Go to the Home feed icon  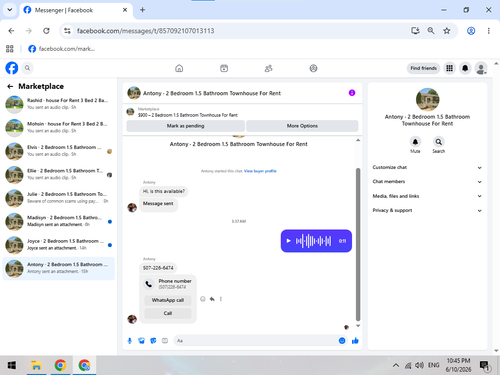(179, 68)
